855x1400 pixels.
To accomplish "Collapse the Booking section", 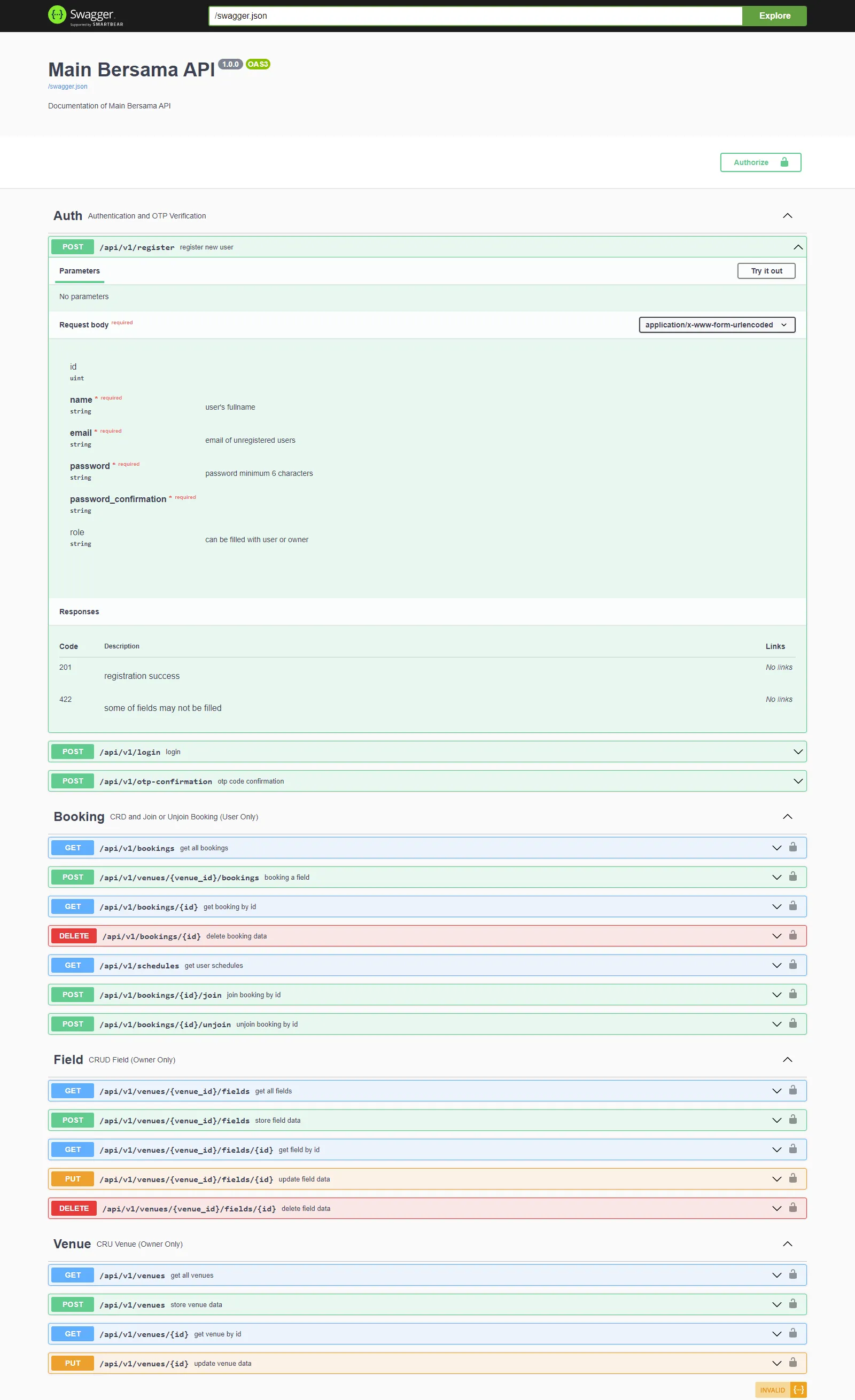I will (x=787, y=817).
